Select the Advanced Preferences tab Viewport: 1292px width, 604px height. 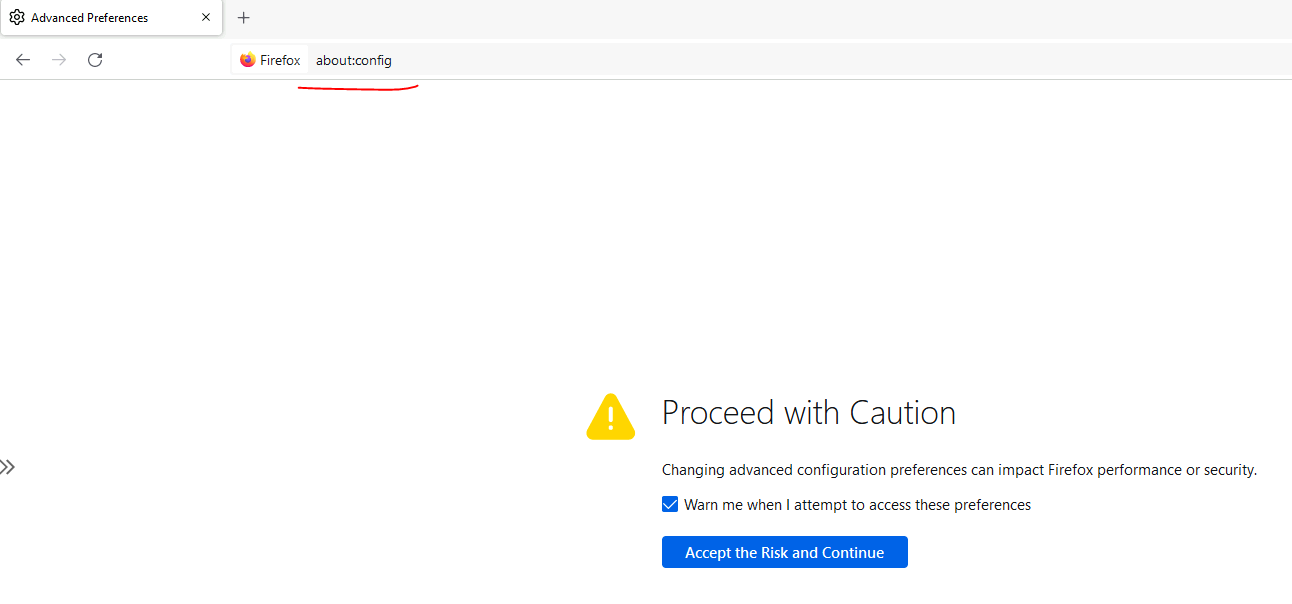pos(100,18)
